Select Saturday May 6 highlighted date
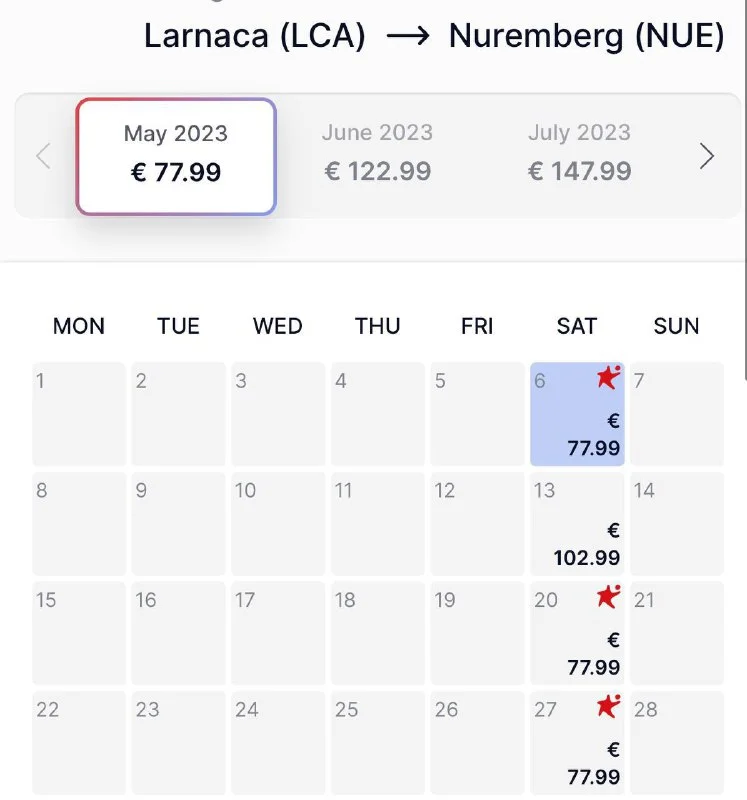The width and height of the screenshot is (747, 800). pos(577,414)
